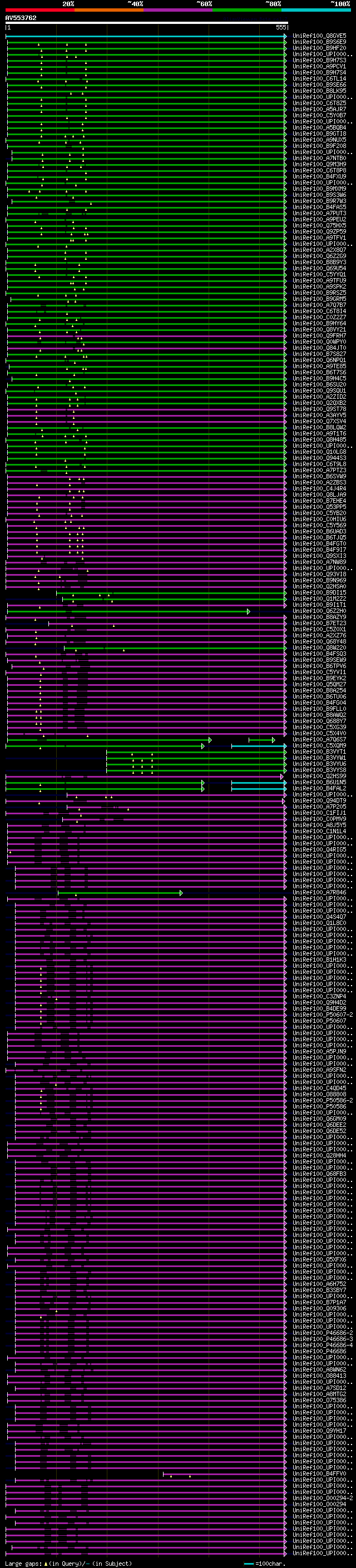
Task: Click the purple ~60% identity legend segment
Action: point(179,10)
